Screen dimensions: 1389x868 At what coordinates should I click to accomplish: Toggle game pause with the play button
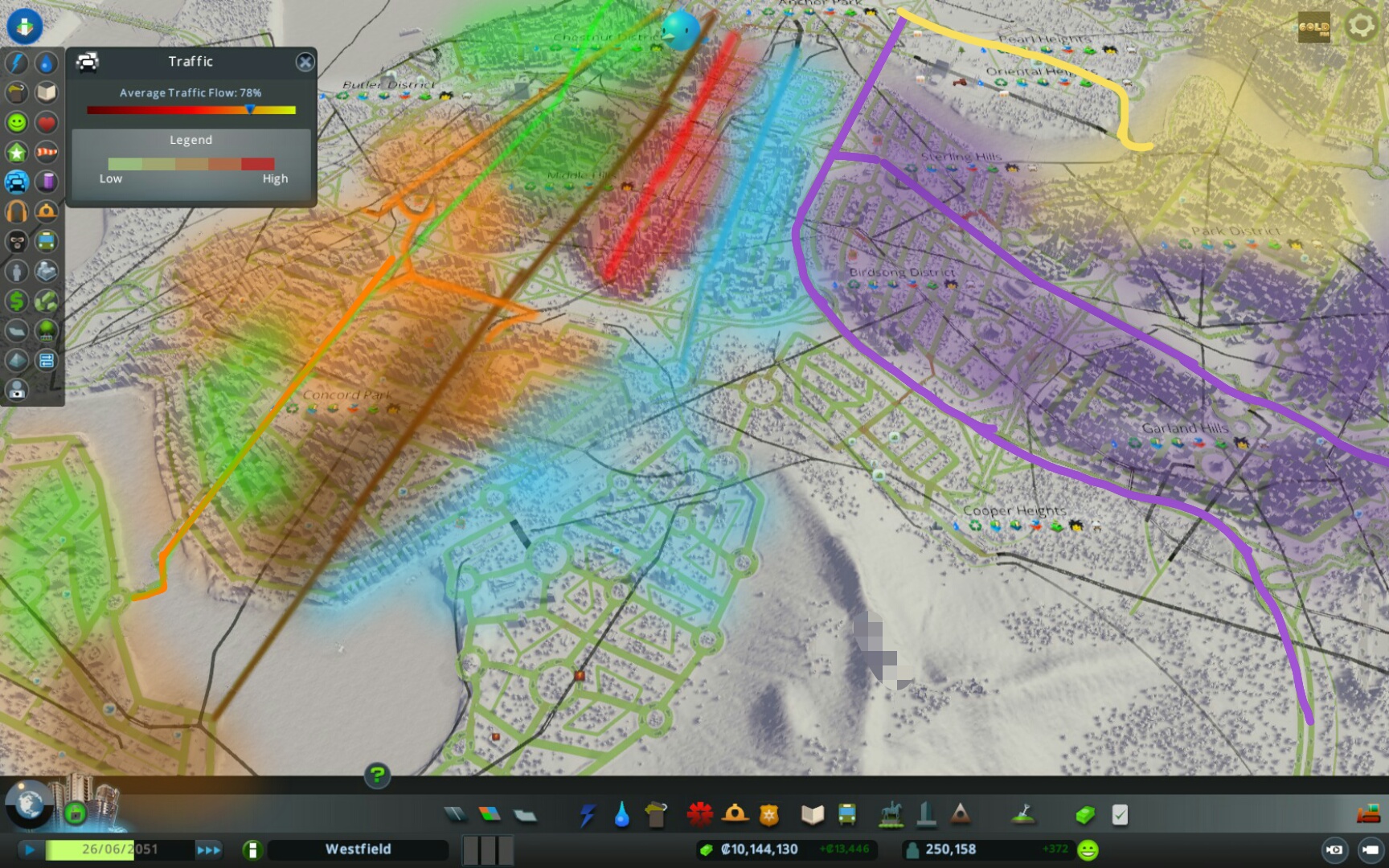pos(30,850)
